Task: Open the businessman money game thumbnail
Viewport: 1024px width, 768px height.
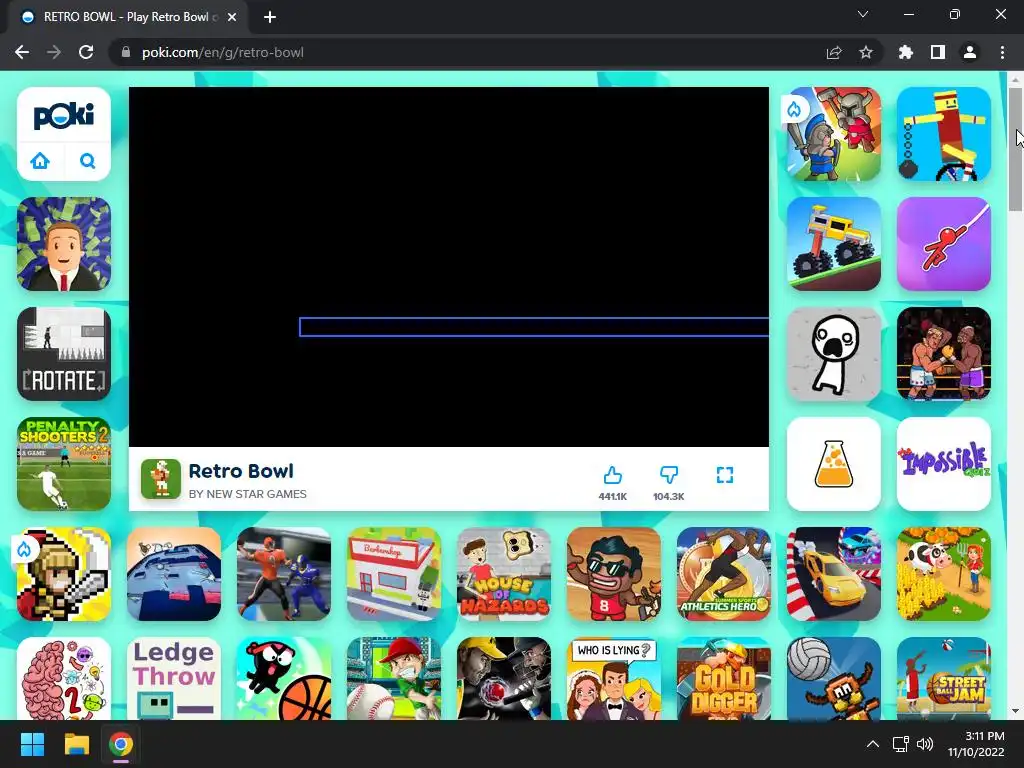Action: point(64,244)
